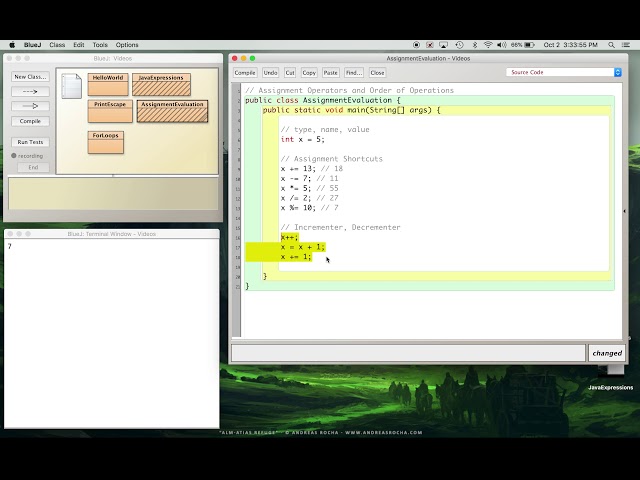Click the screen recording status icon
The width and height of the screenshot is (640, 480).
[x=416, y=45]
